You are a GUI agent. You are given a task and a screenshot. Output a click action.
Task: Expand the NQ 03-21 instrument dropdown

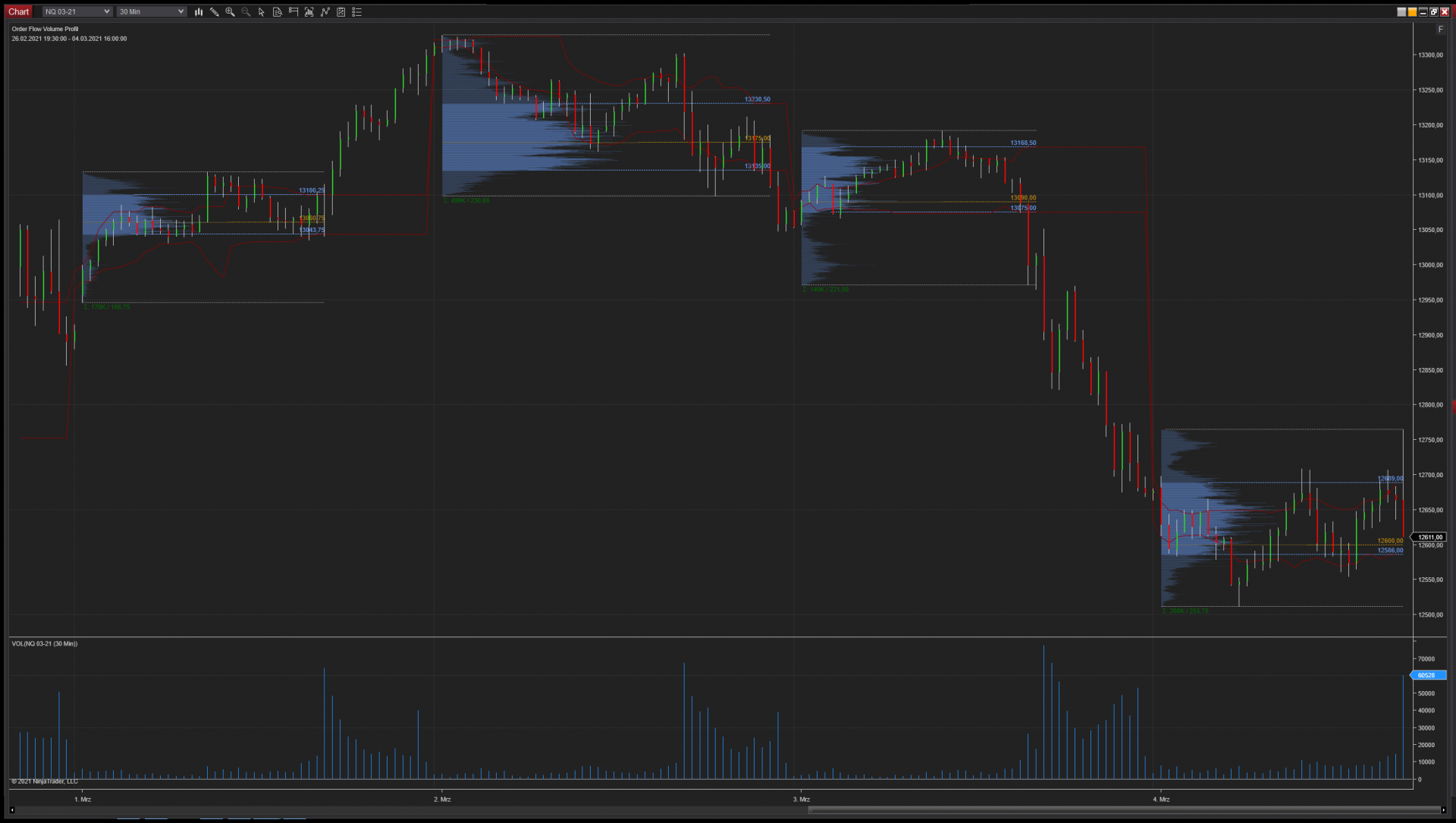tap(77, 12)
